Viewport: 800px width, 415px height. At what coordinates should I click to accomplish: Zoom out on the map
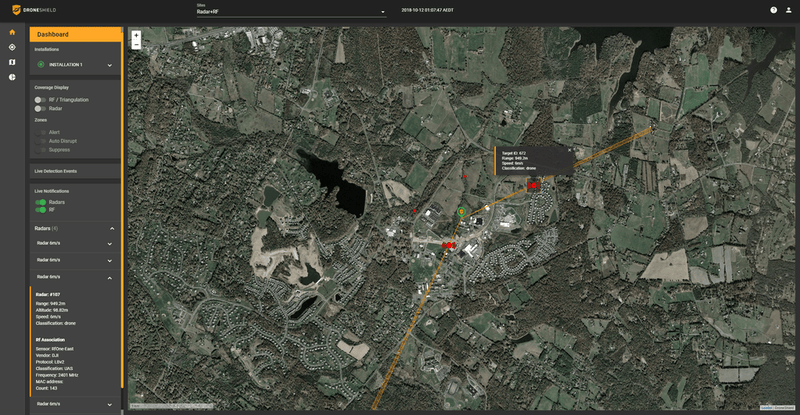pyautogui.click(x=136, y=45)
